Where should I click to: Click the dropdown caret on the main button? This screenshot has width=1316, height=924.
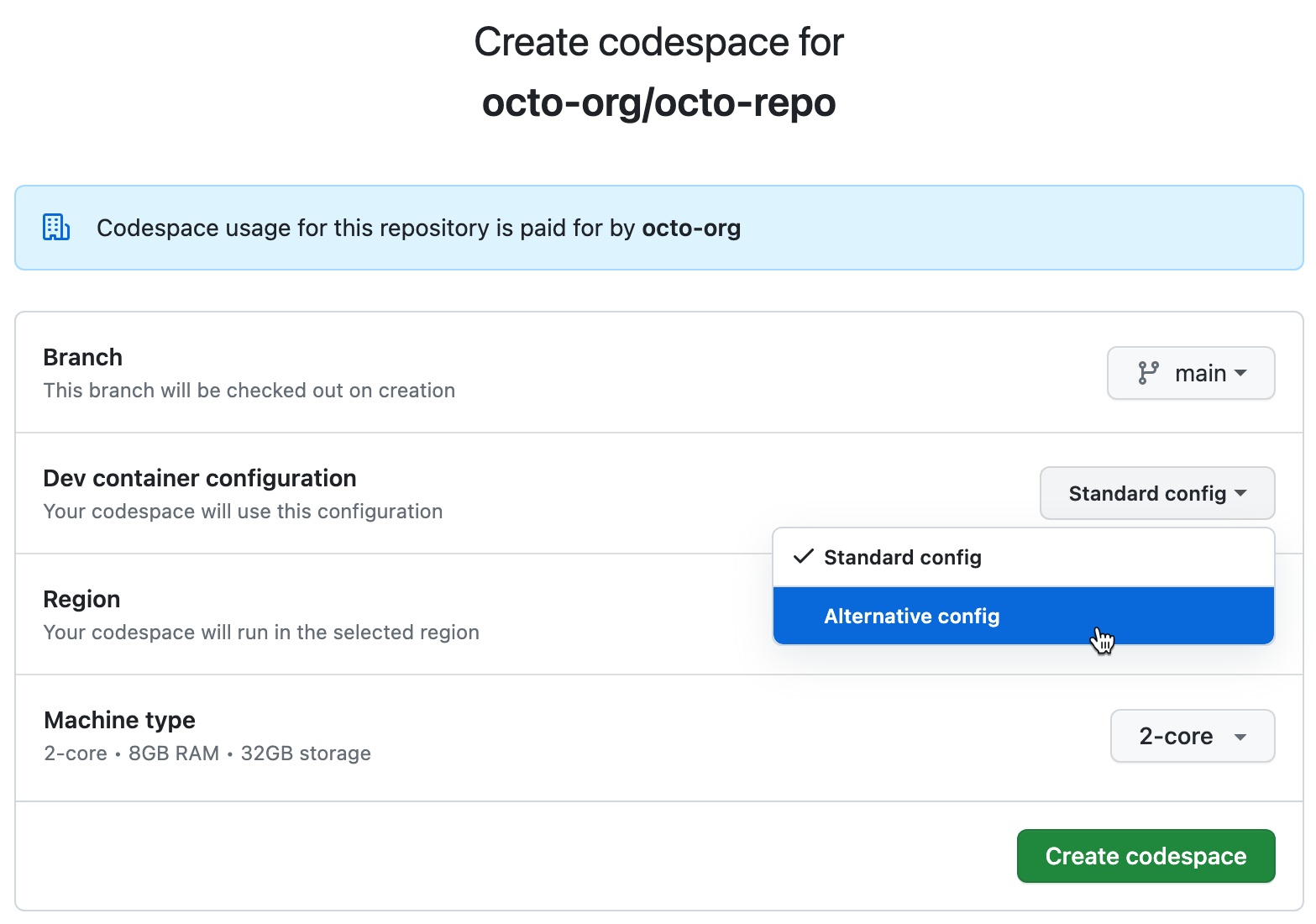1242,373
